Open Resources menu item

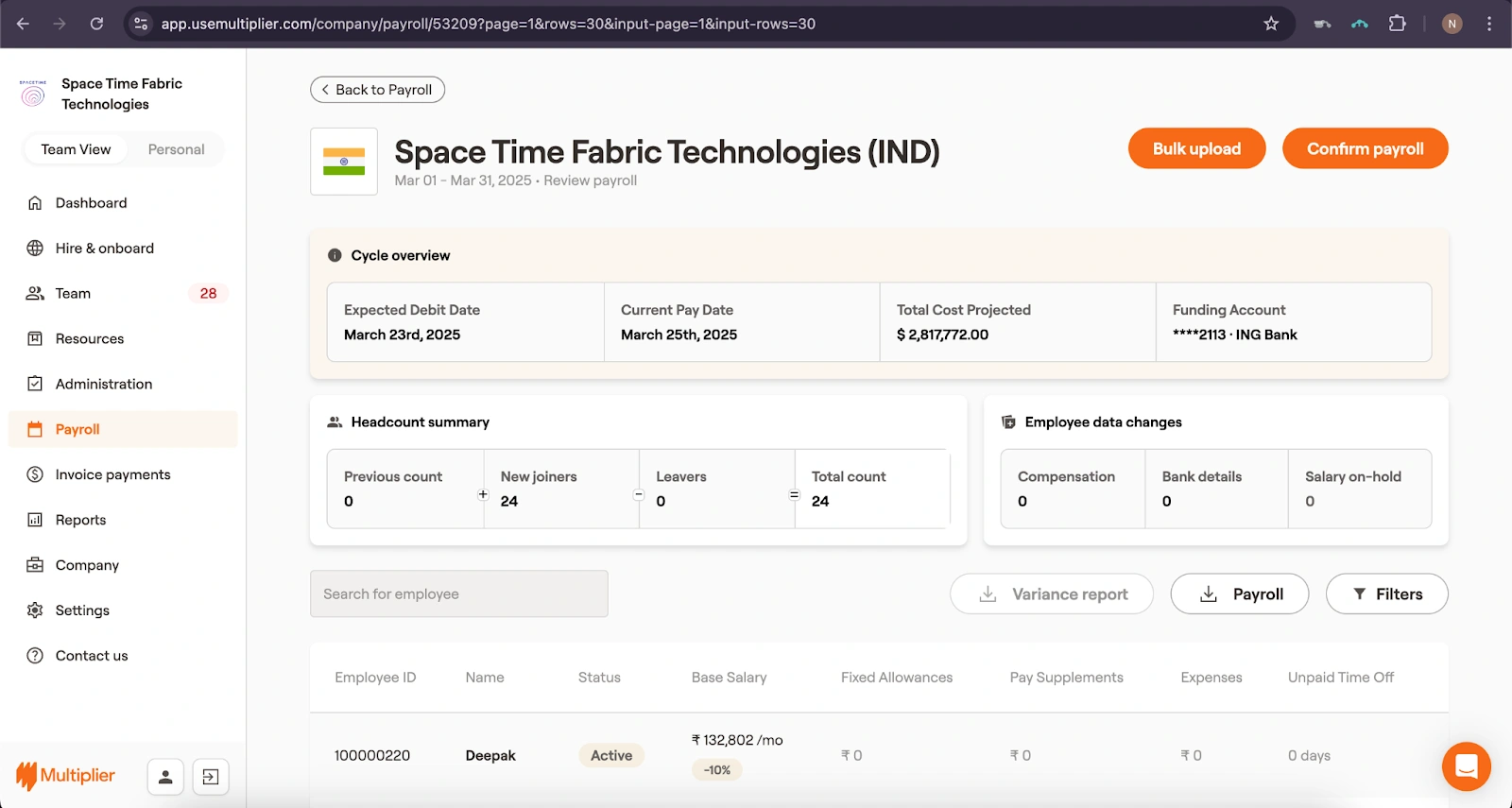click(x=123, y=338)
